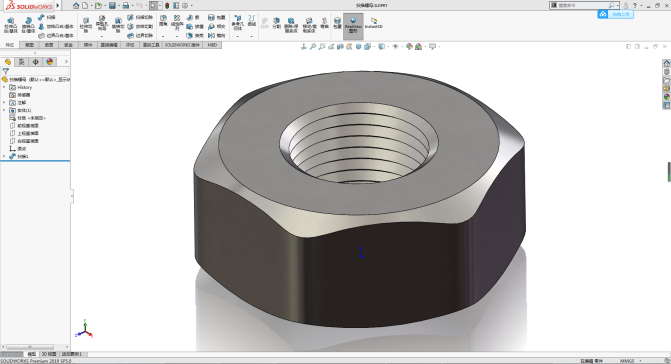
Task: Click the 3D 视图 tab at the bottom
Action: (49, 354)
